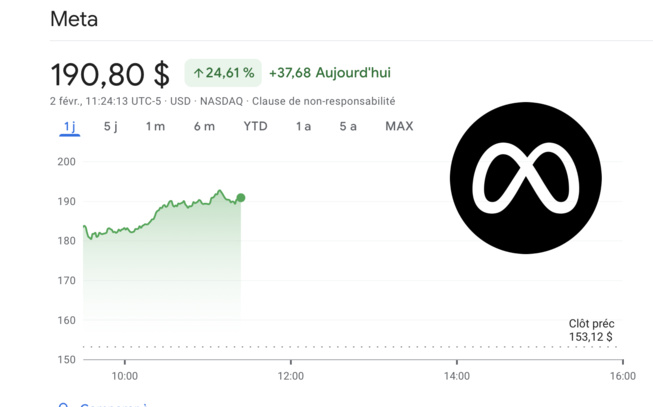The width and height of the screenshot is (653, 407).
Task: Click the Clôt préc 153,12 $ label
Action: point(591,330)
